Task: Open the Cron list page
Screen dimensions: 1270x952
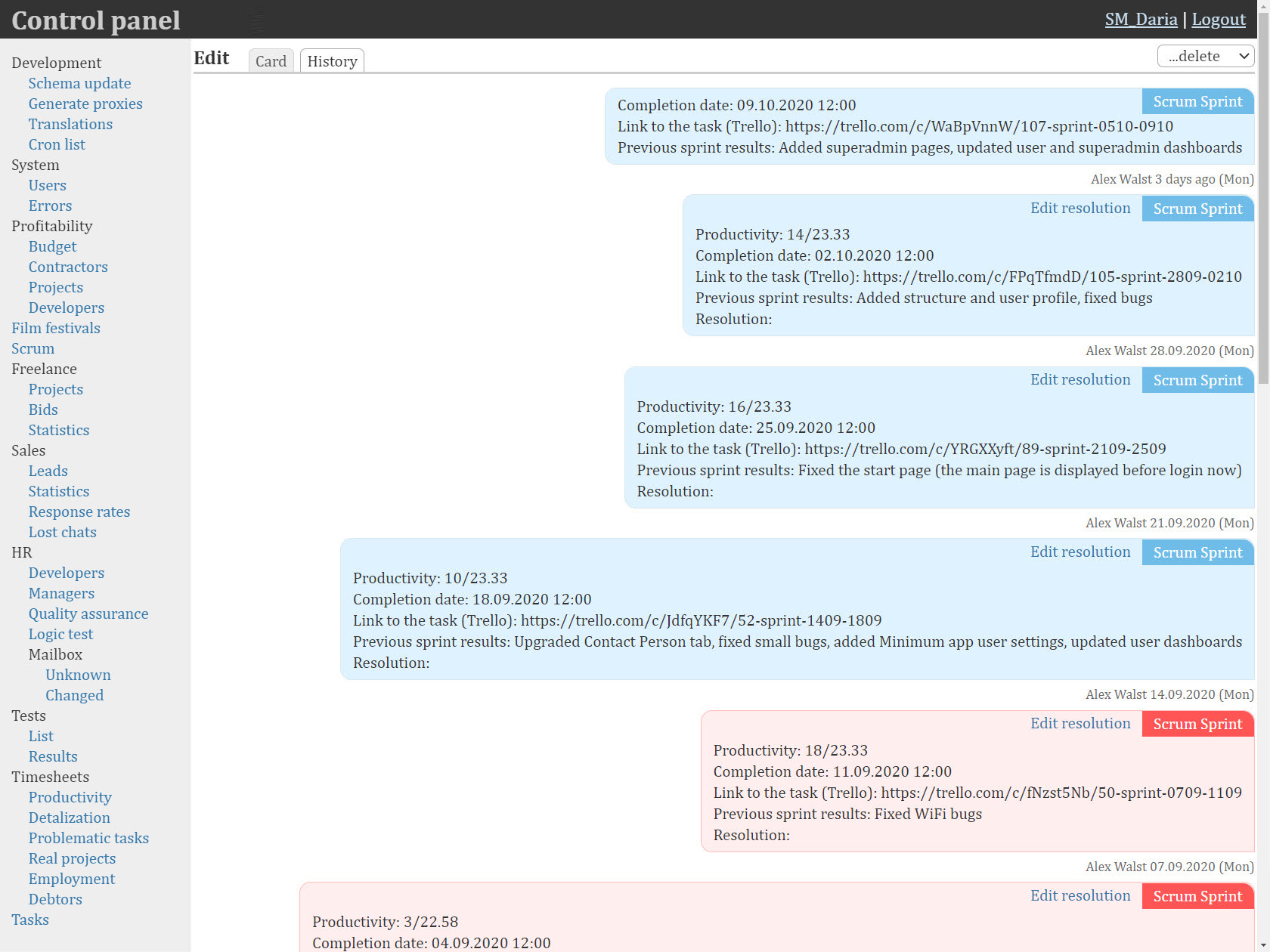Action: (57, 144)
